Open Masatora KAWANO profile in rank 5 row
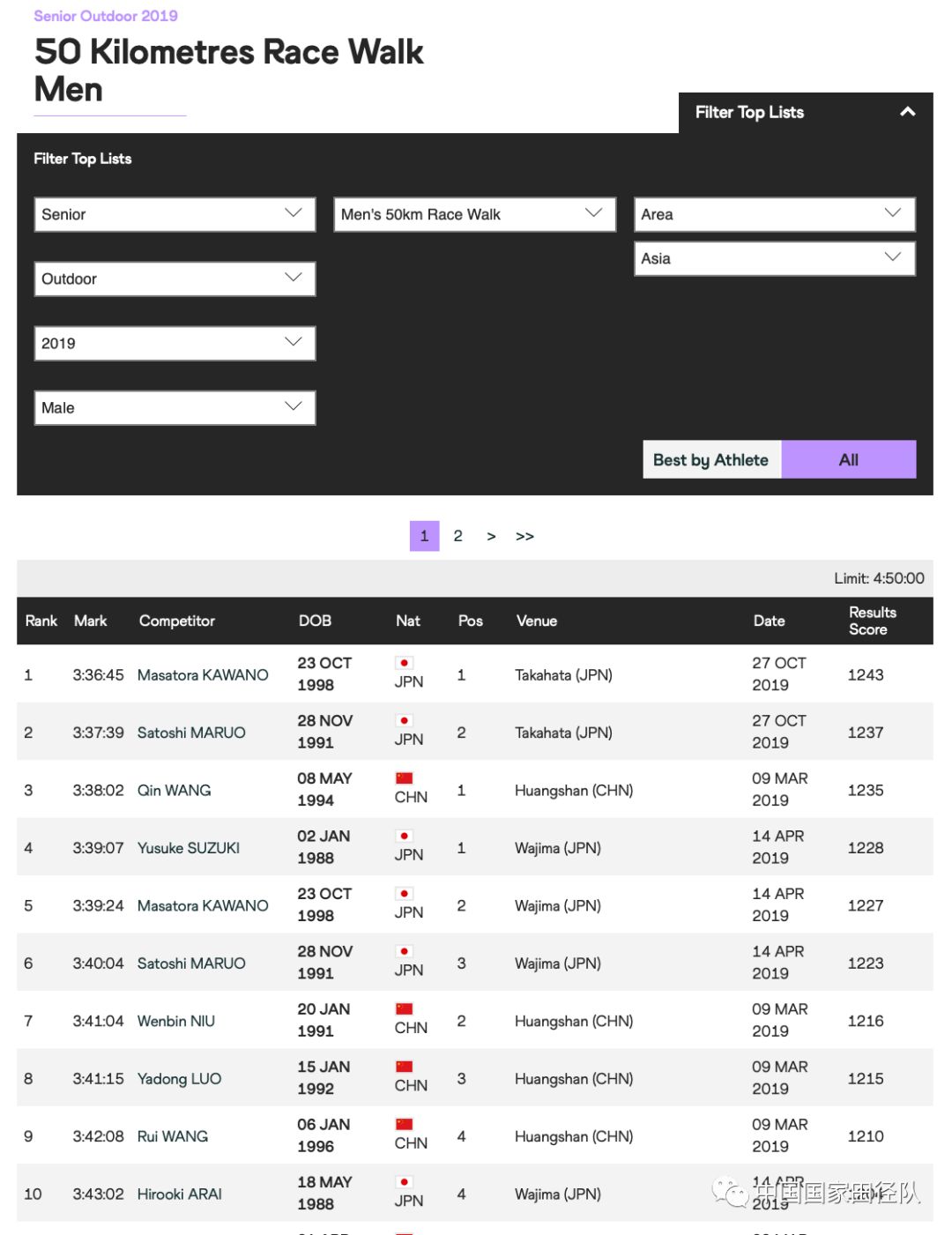 [x=203, y=905]
